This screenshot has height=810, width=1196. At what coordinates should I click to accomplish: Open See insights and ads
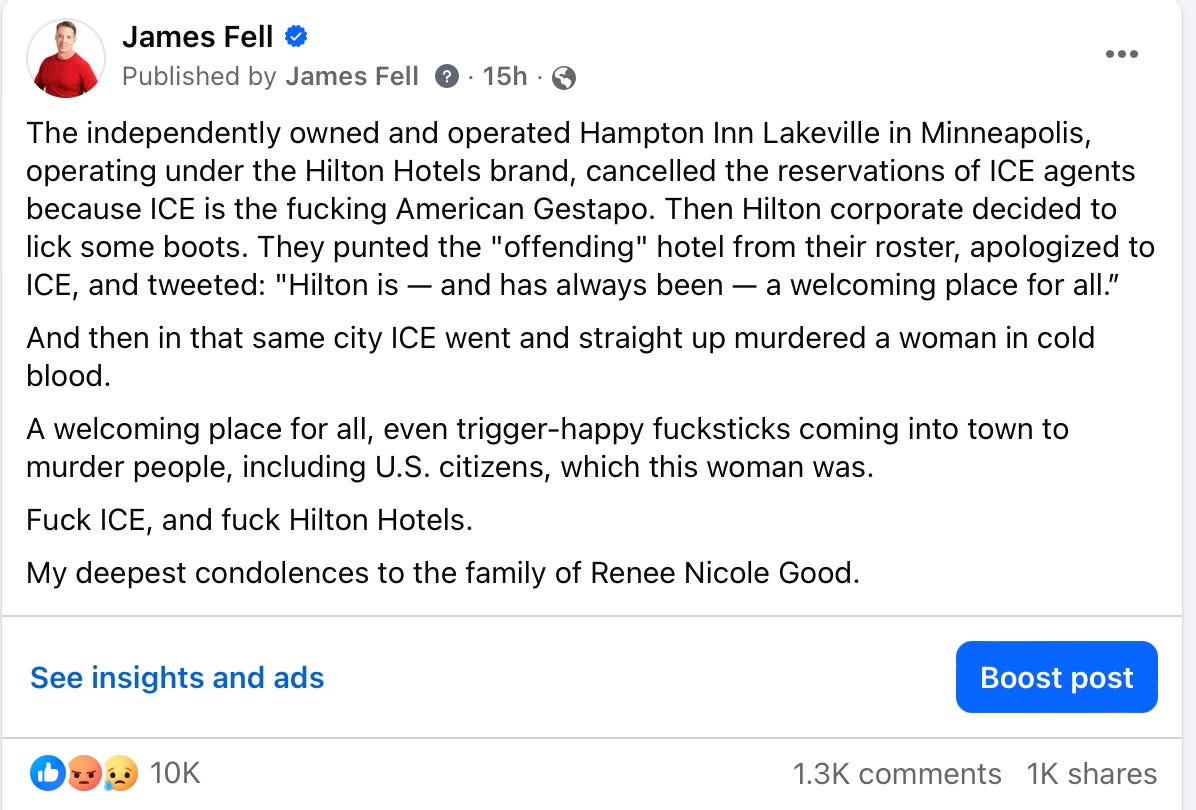click(x=177, y=678)
